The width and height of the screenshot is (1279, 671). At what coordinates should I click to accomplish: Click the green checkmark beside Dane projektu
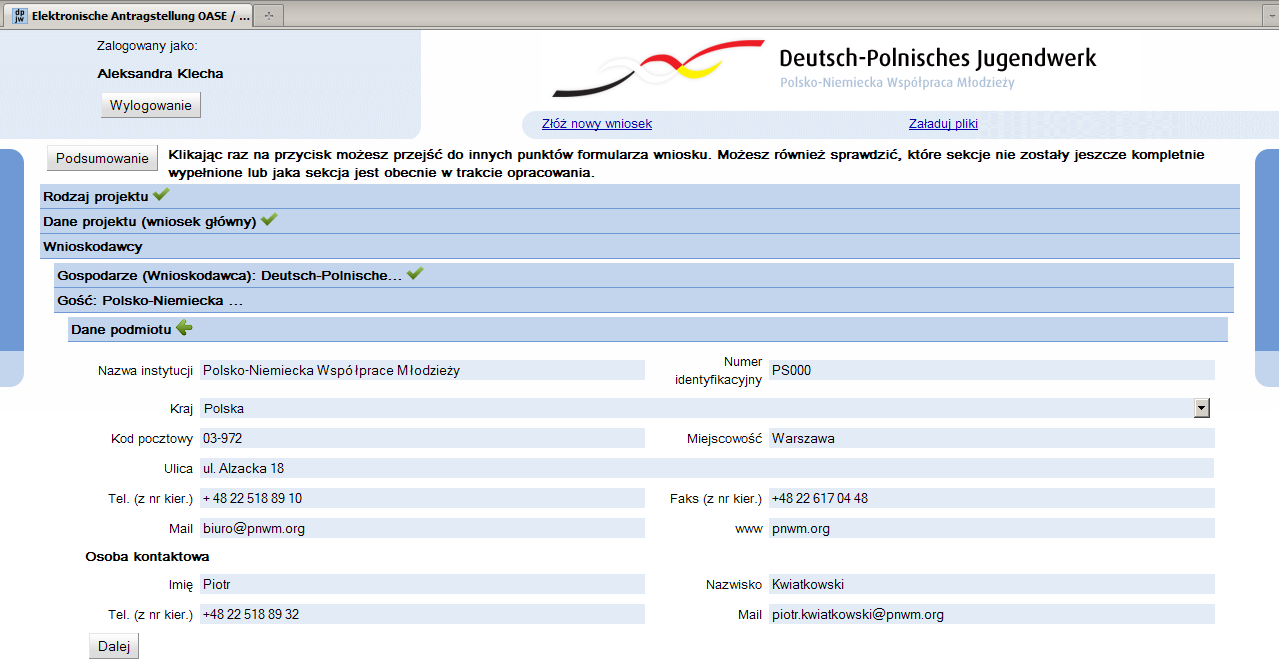coord(269,220)
